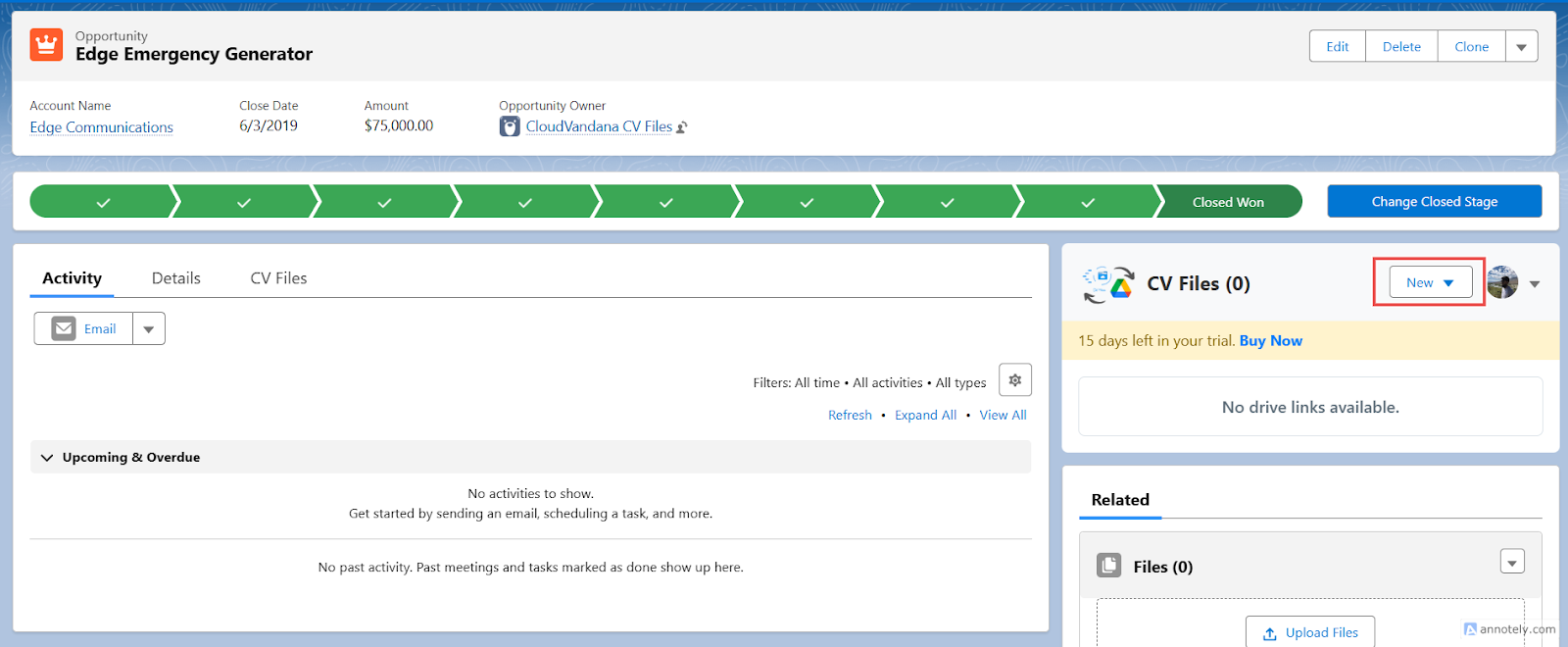Click the Files (0) heading

(x=1163, y=567)
